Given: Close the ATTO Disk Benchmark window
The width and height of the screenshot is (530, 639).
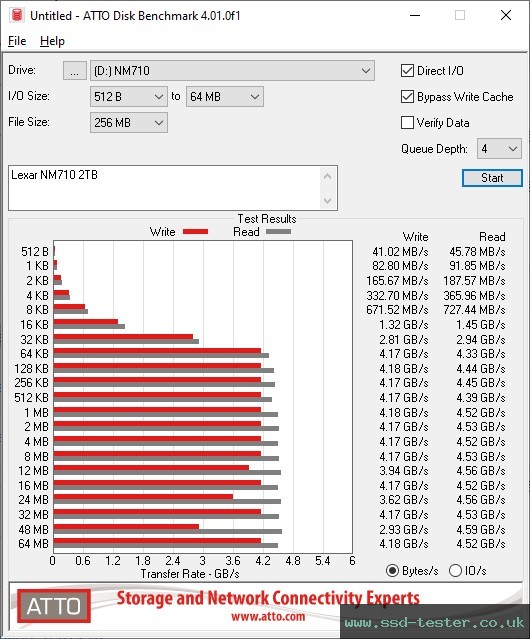Looking at the screenshot, I should pos(506,15).
